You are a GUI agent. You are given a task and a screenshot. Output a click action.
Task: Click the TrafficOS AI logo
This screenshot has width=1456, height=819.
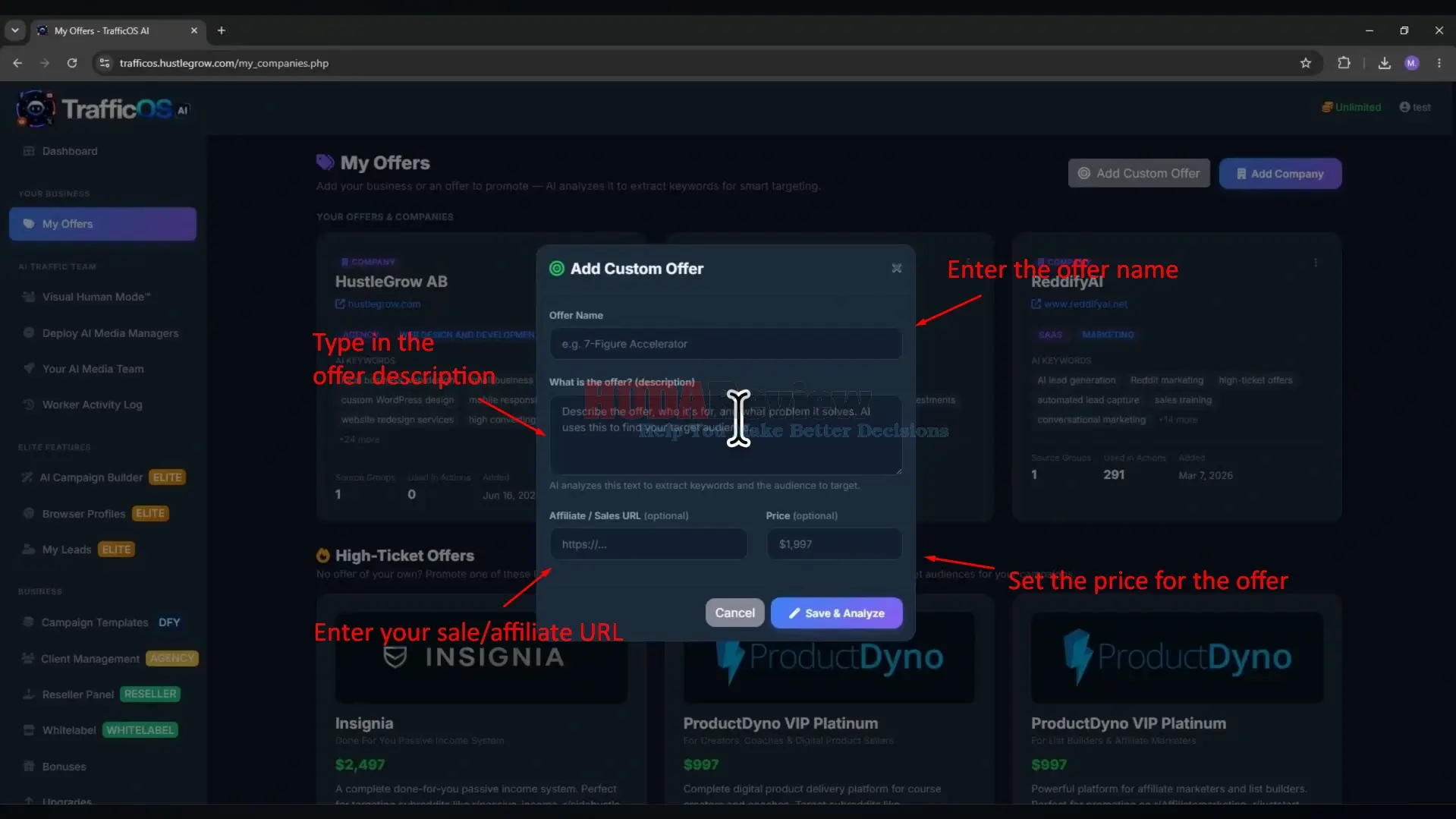click(x=102, y=109)
